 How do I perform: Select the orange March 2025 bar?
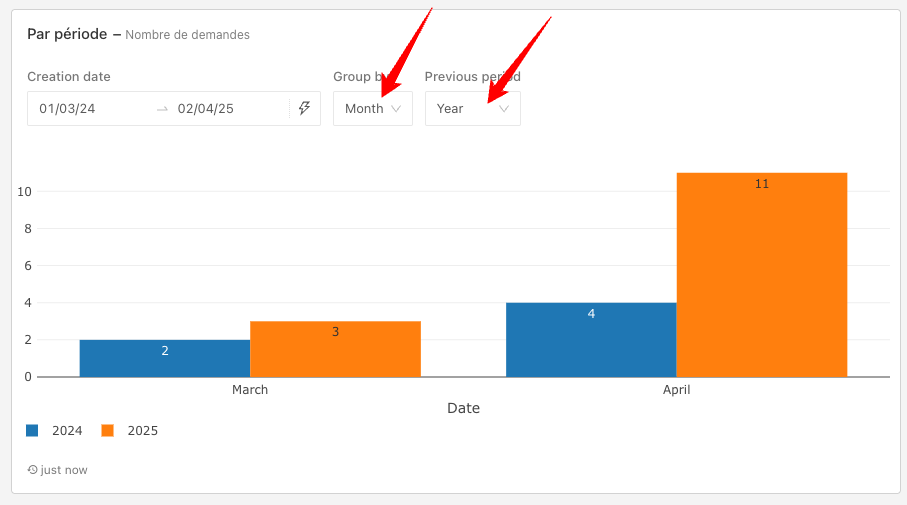(335, 349)
